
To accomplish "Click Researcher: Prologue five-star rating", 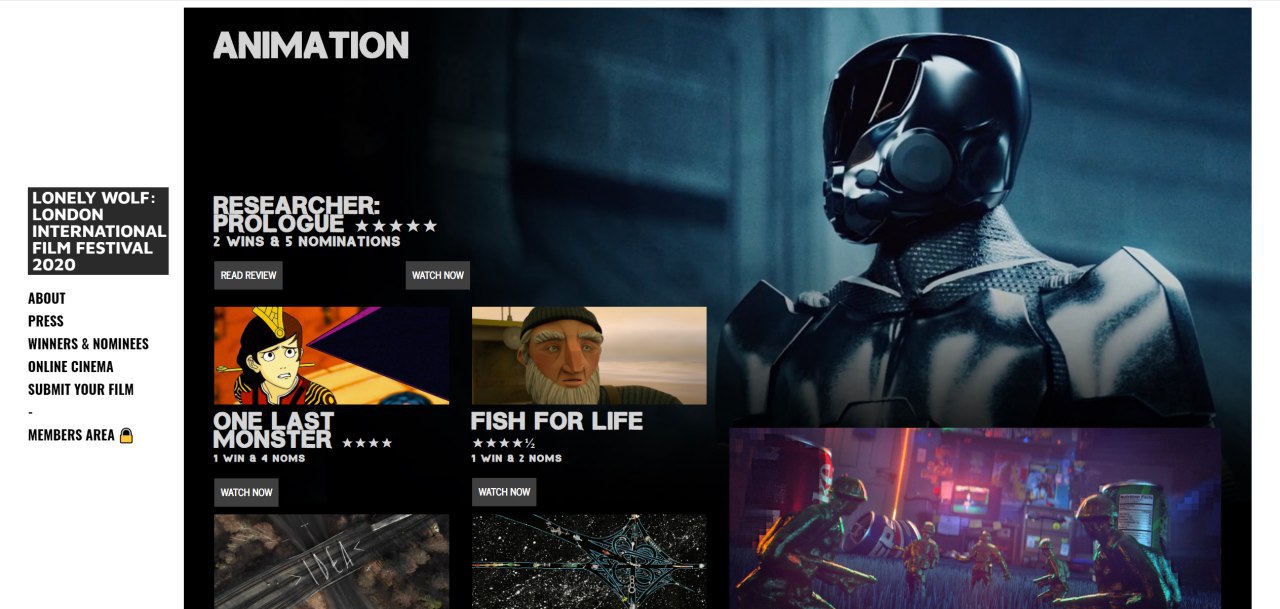I will coord(396,226).
